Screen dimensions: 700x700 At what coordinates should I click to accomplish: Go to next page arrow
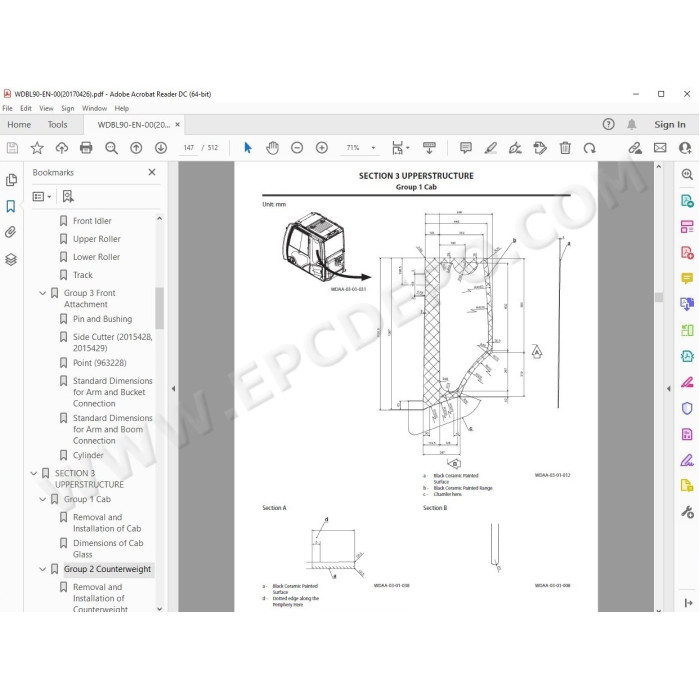[x=161, y=148]
